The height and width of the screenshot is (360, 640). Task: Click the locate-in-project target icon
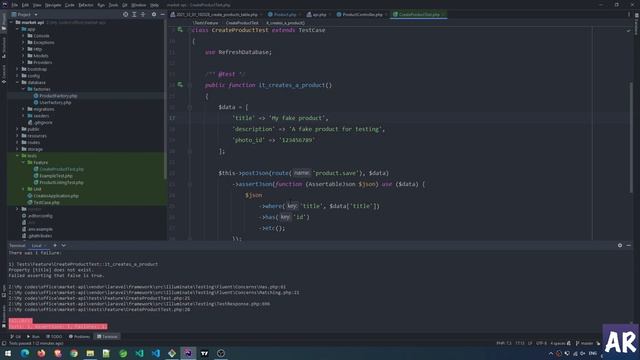coord(125,14)
